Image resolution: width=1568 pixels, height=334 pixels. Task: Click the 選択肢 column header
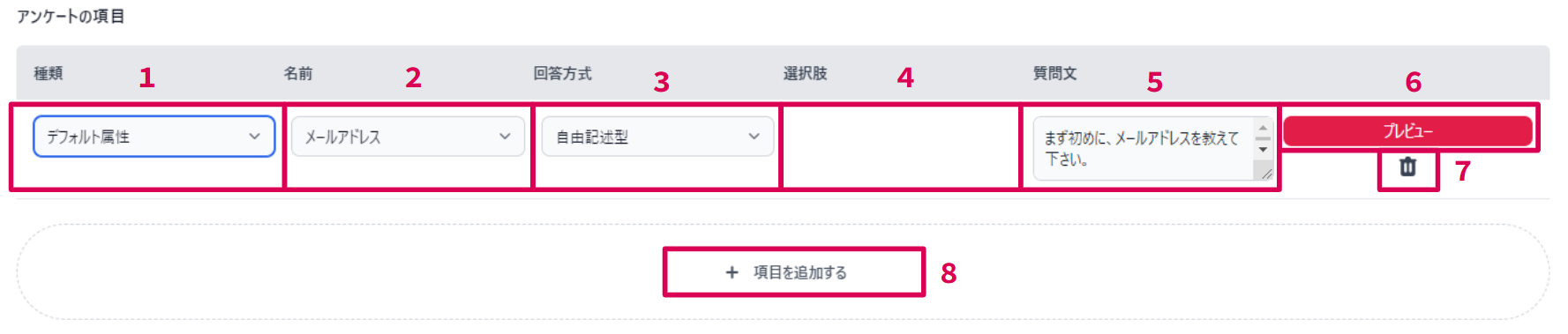tap(805, 73)
